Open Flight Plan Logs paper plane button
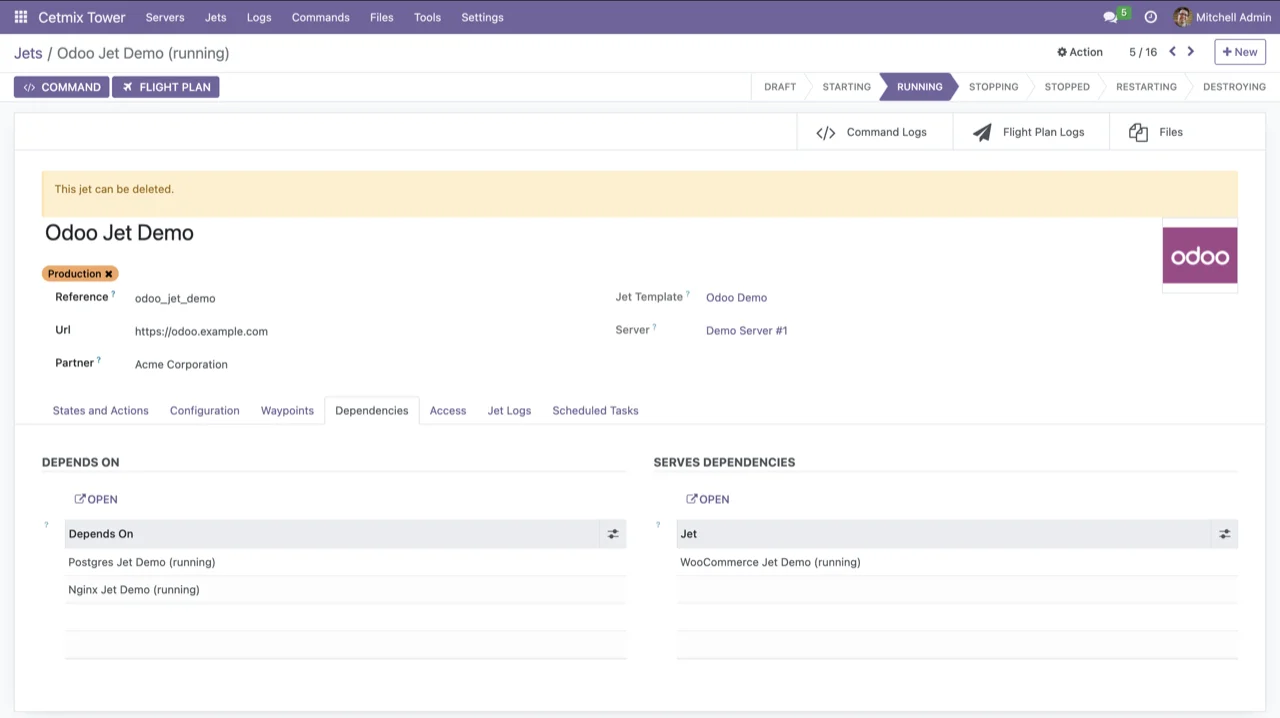Viewport: 1280px width, 718px height. pos(1030,132)
